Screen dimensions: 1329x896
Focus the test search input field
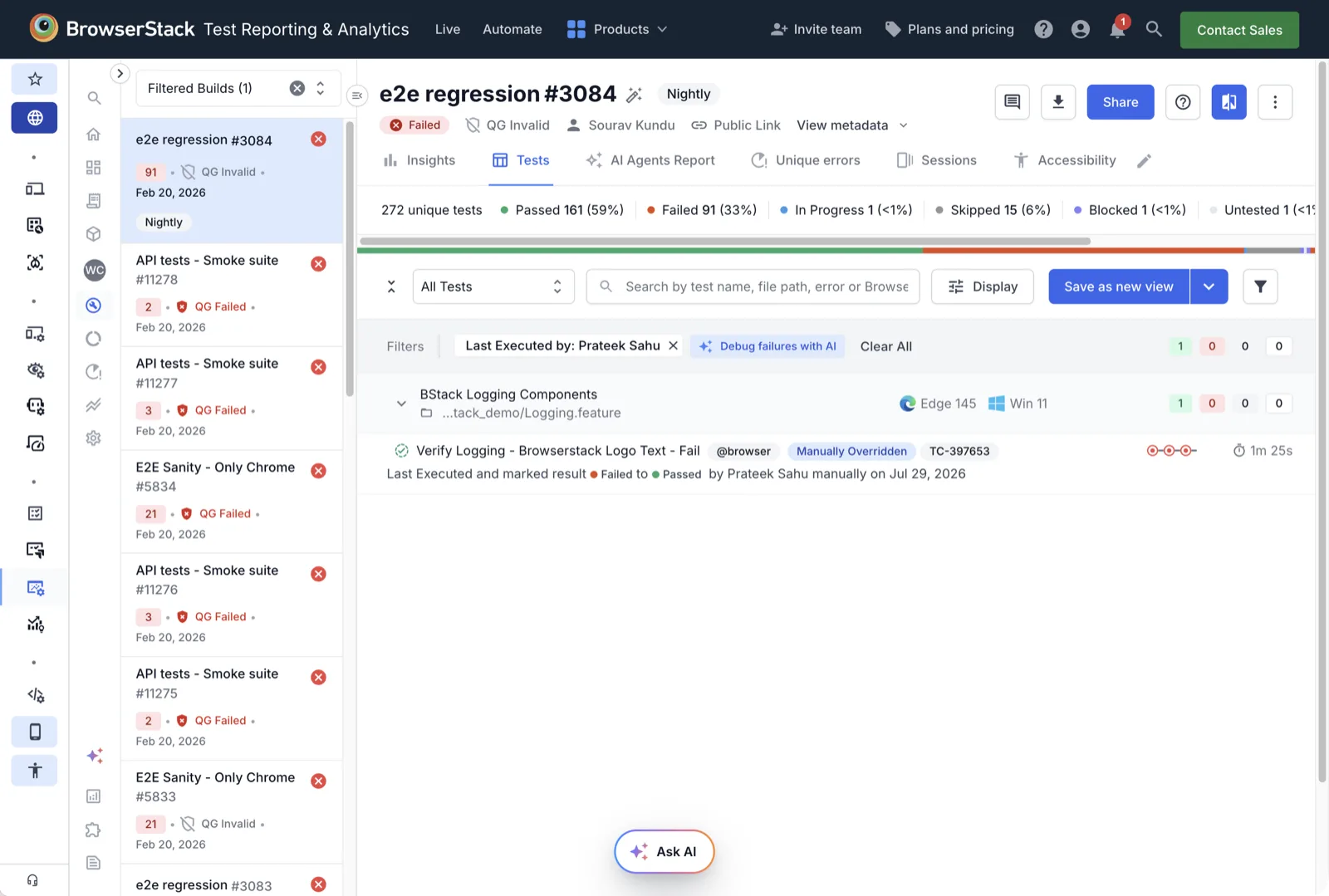coord(753,286)
